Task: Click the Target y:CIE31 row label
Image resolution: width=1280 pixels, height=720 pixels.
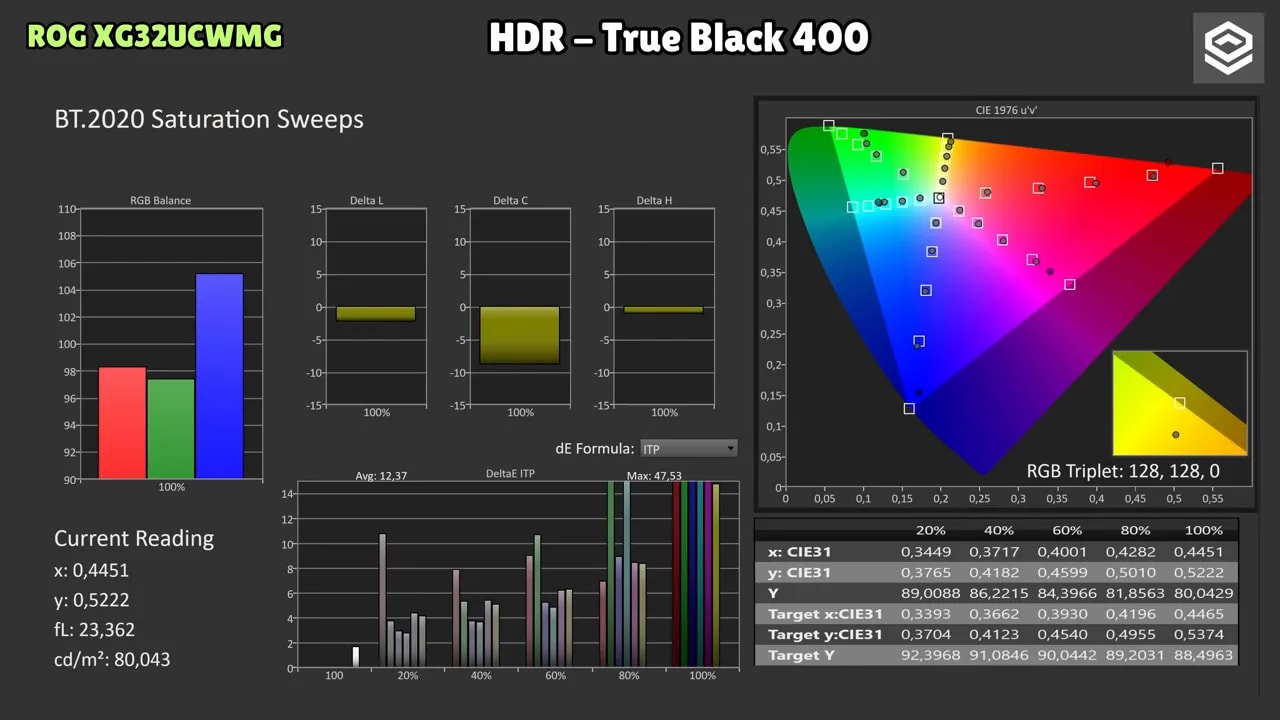Action: tap(825, 635)
